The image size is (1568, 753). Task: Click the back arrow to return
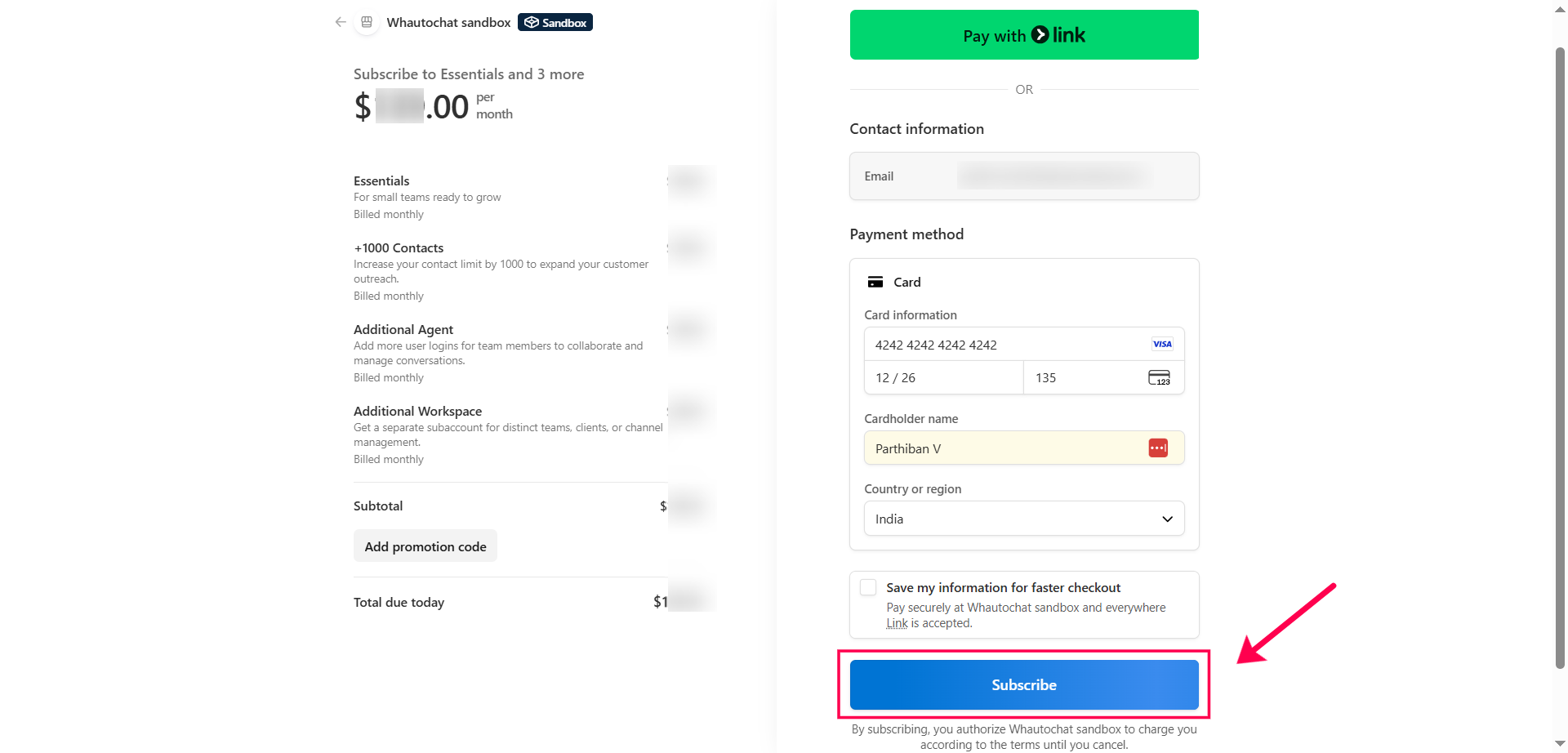pos(341,22)
